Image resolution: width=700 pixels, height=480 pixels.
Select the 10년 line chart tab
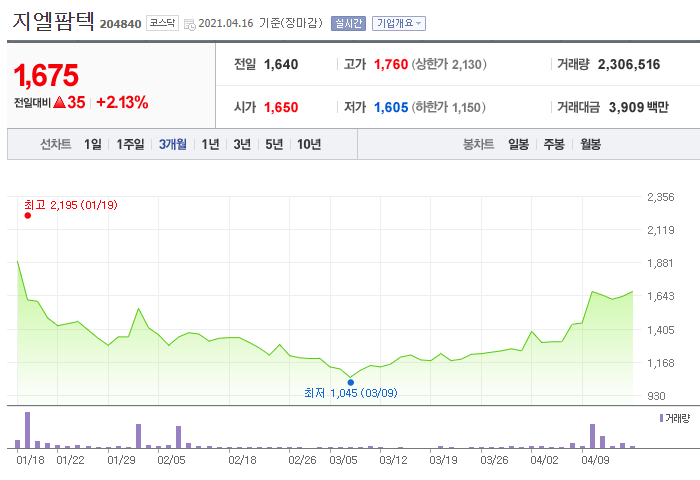[x=309, y=144]
